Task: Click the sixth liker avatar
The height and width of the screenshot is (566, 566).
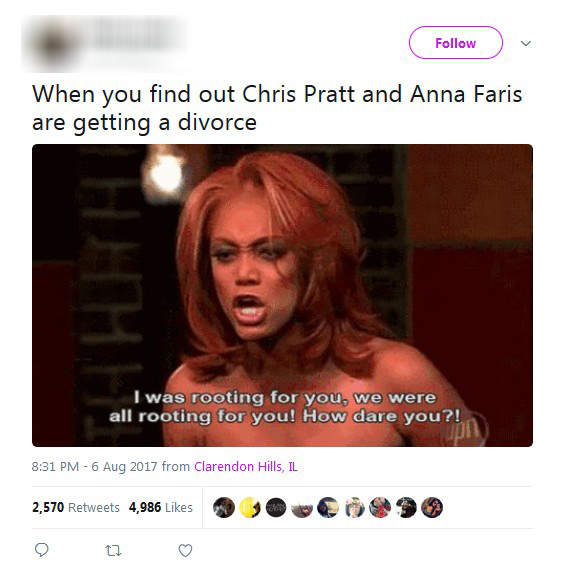Action: [x=354, y=508]
